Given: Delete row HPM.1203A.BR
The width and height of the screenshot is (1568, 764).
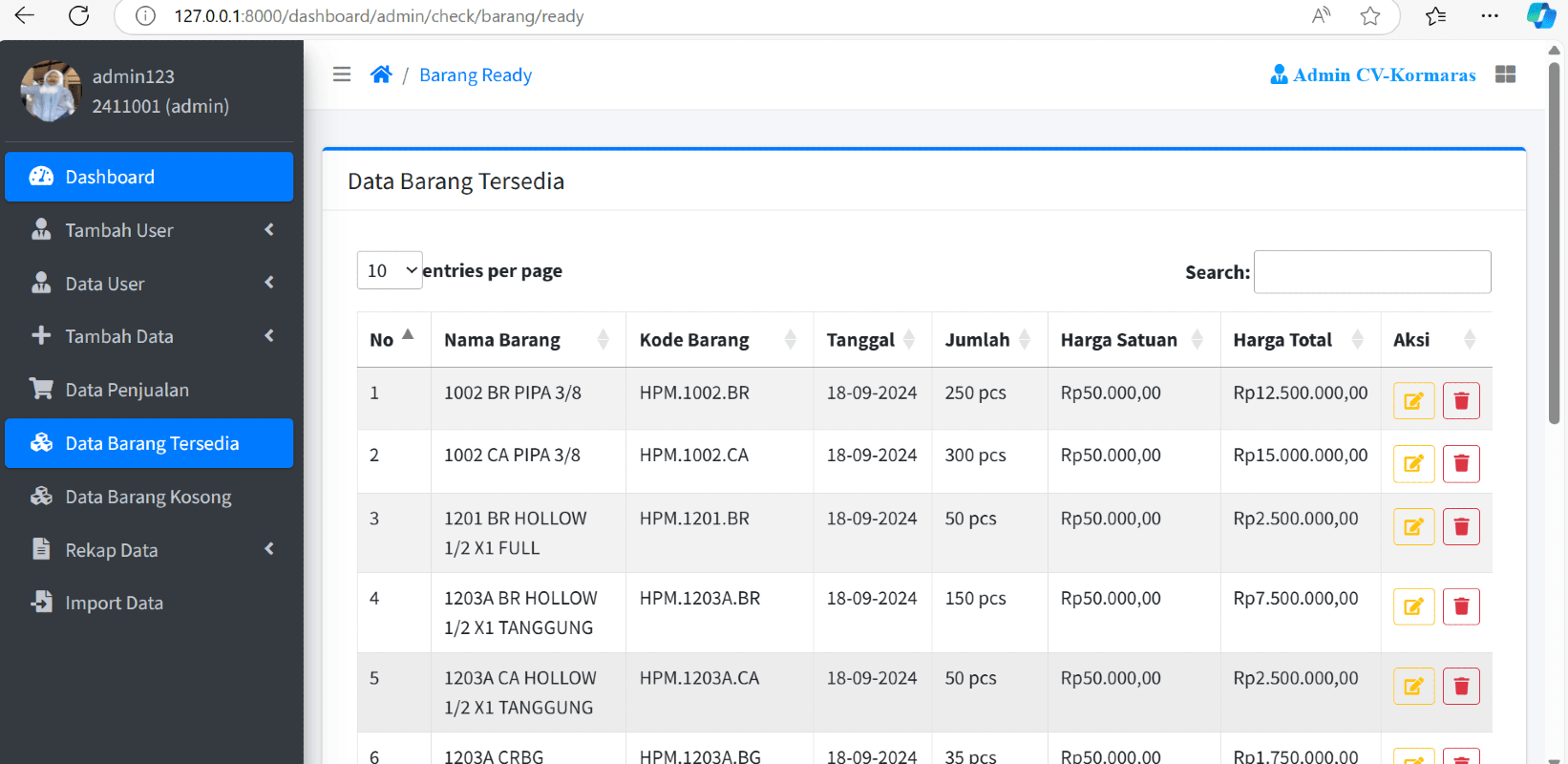Looking at the screenshot, I should 1461,606.
